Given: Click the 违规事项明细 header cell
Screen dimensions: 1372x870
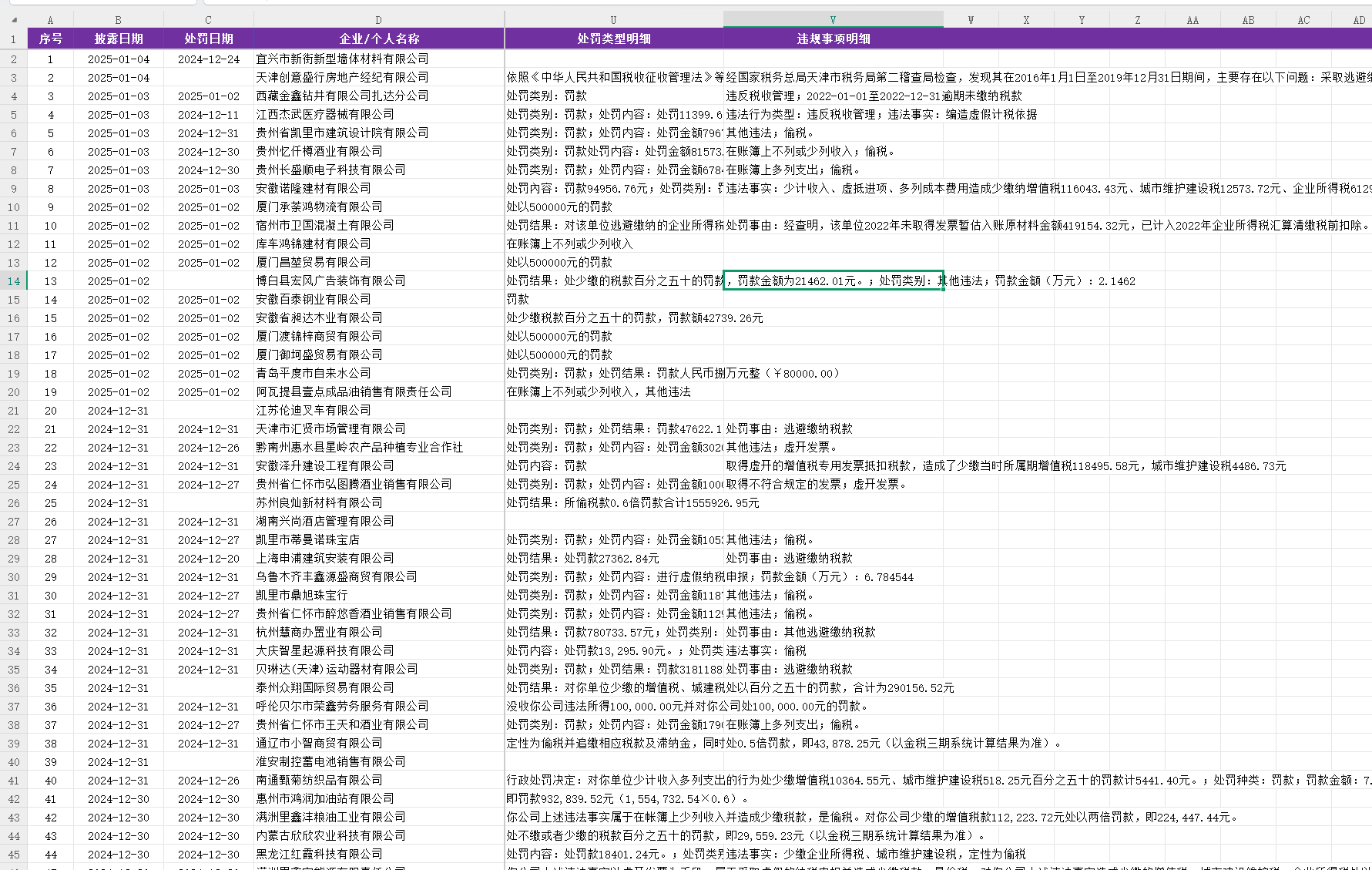Looking at the screenshot, I should click(833, 39).
